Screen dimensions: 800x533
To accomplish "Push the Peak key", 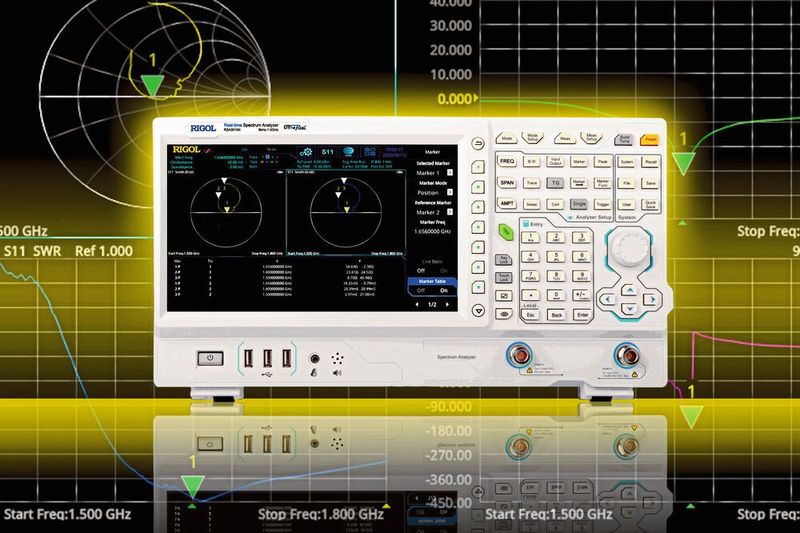I will click(x=603, y=162).
